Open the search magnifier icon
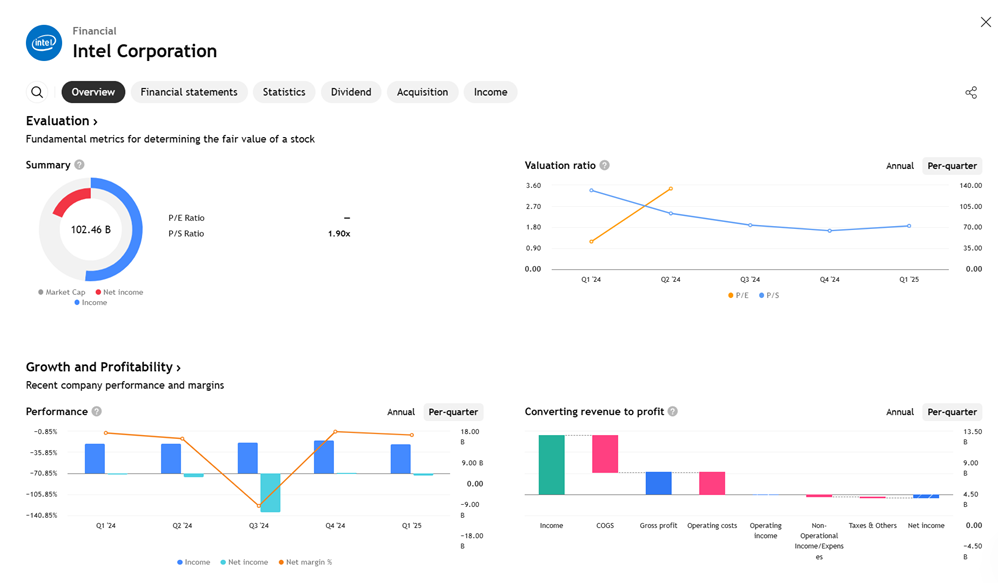This screenshot has height=583, width=998. pos(37,92)
